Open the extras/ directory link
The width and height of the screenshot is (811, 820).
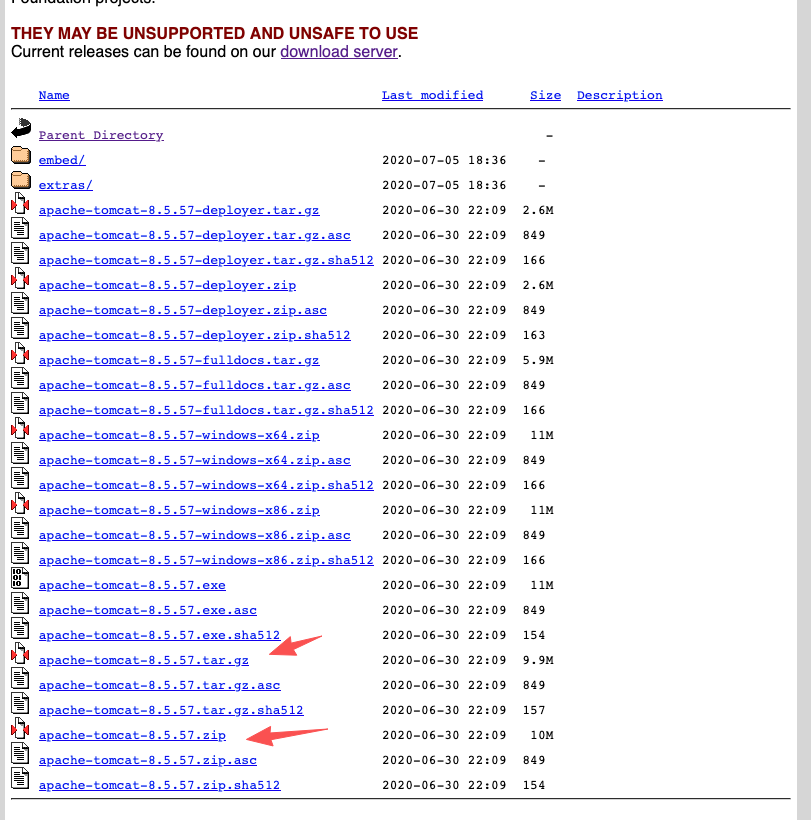click(x=65, y=185)
